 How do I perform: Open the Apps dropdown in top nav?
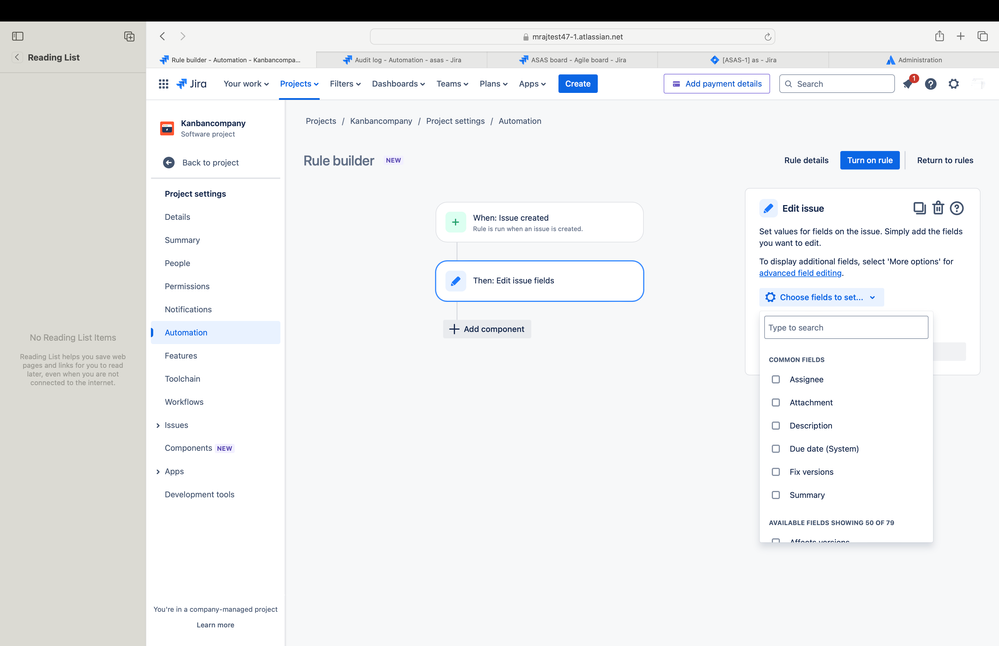[532, 83]
